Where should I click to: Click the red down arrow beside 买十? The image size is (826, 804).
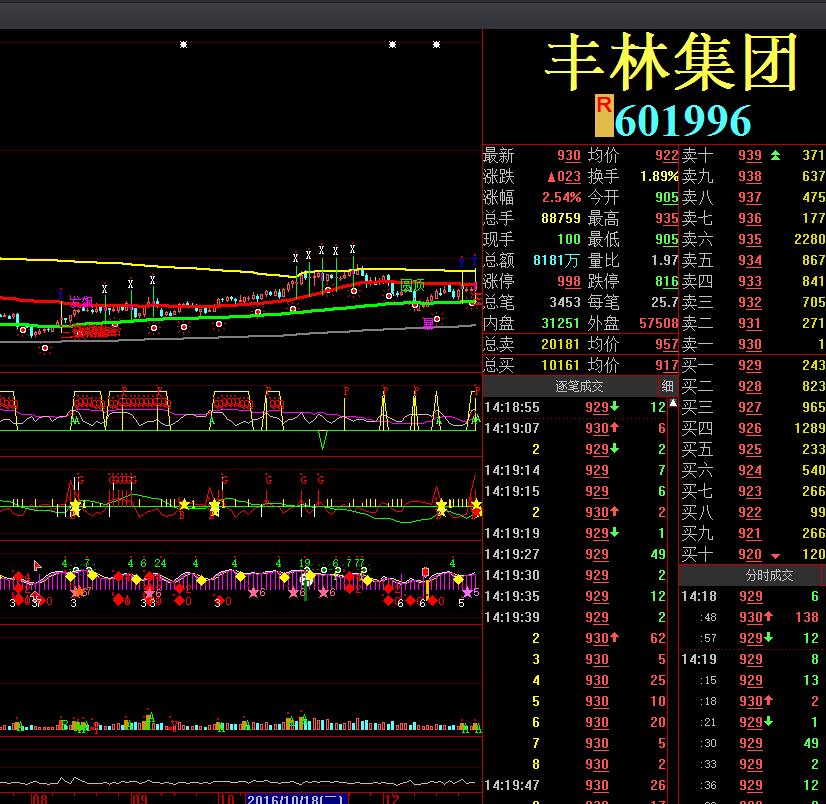[775, 556]
